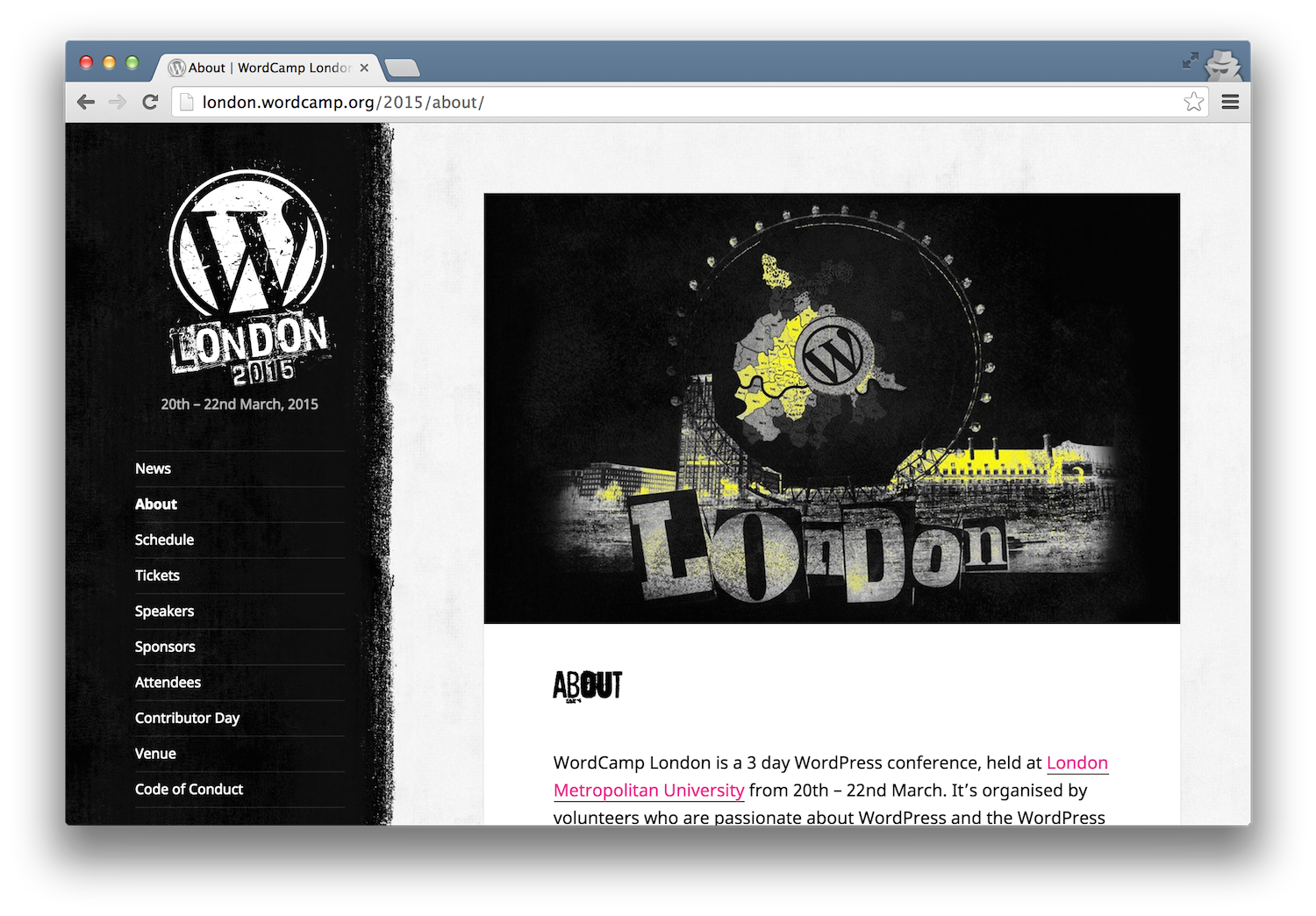1316x916 pixels.
Task: Navigate to Contributor Day
Action: pos(187,718)
